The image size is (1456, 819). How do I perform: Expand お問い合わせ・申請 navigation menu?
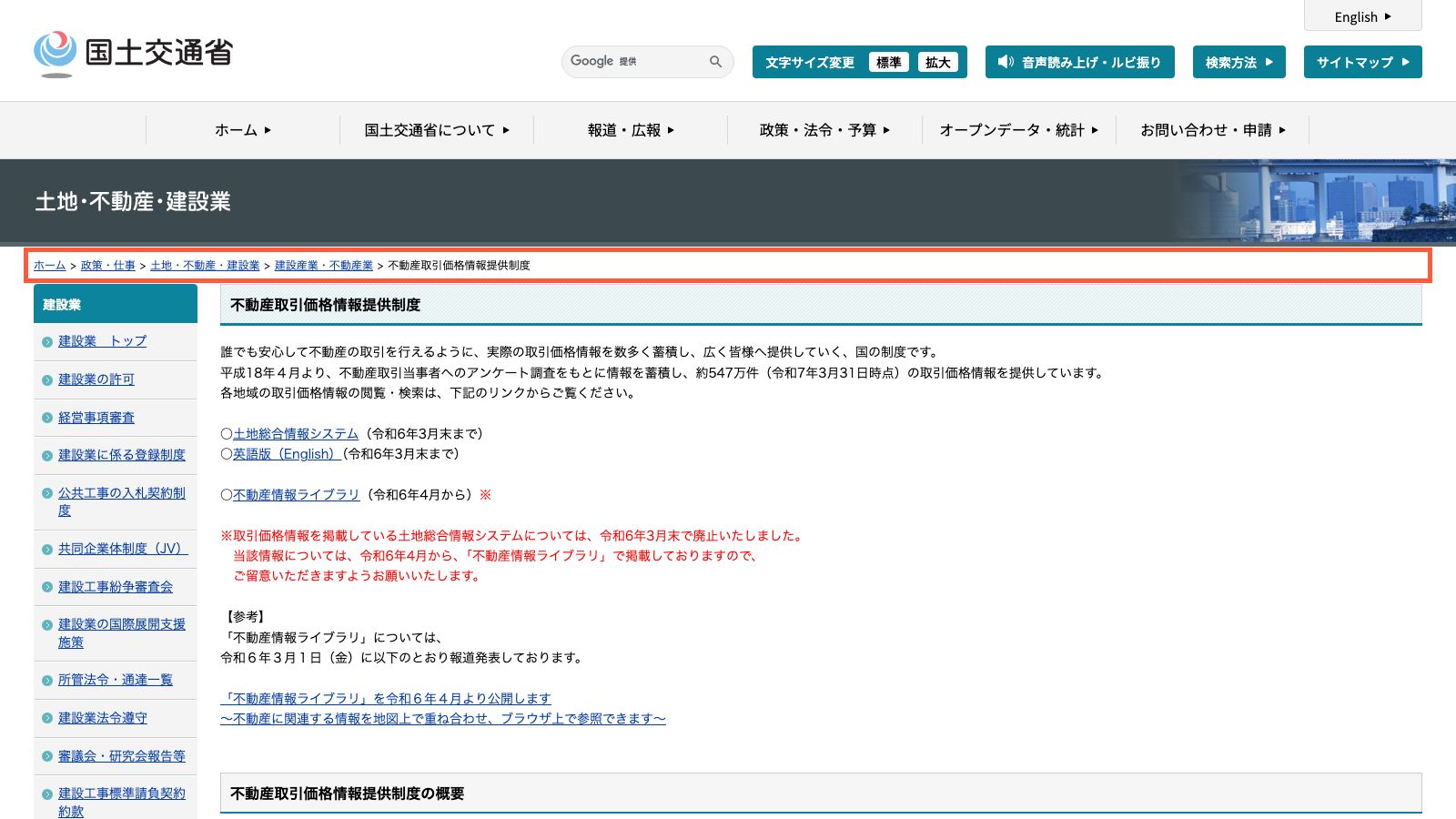[x=1212, y=130]
